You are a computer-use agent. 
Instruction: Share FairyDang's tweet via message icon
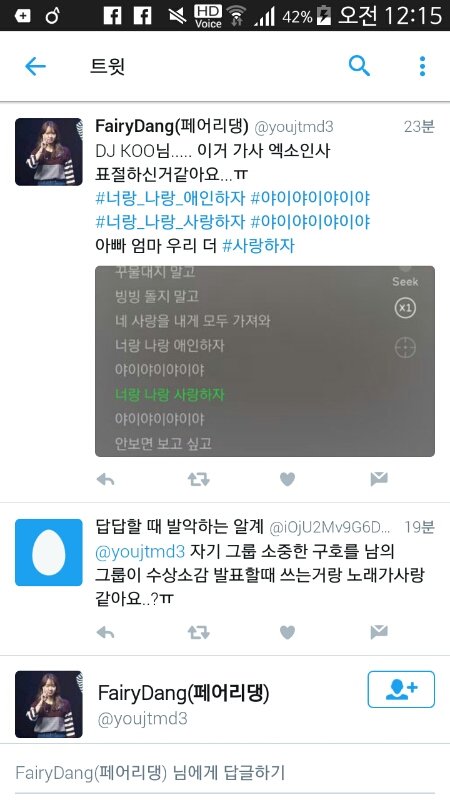coord(379,479)
